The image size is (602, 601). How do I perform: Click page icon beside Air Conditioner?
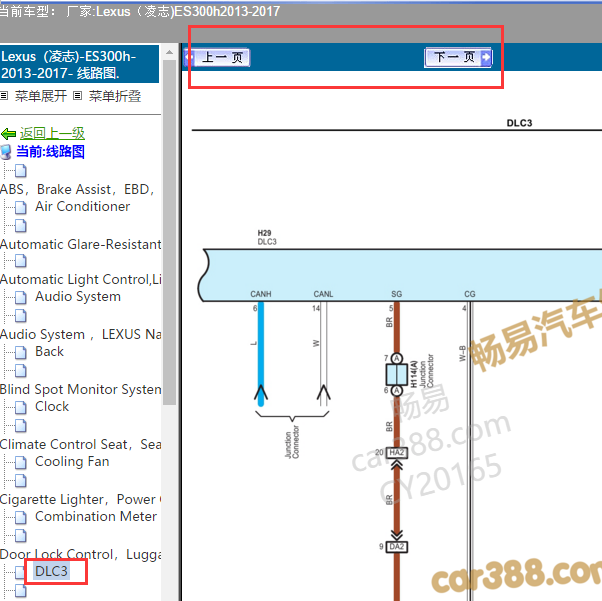pyautogui.click(x=21, y=207)
